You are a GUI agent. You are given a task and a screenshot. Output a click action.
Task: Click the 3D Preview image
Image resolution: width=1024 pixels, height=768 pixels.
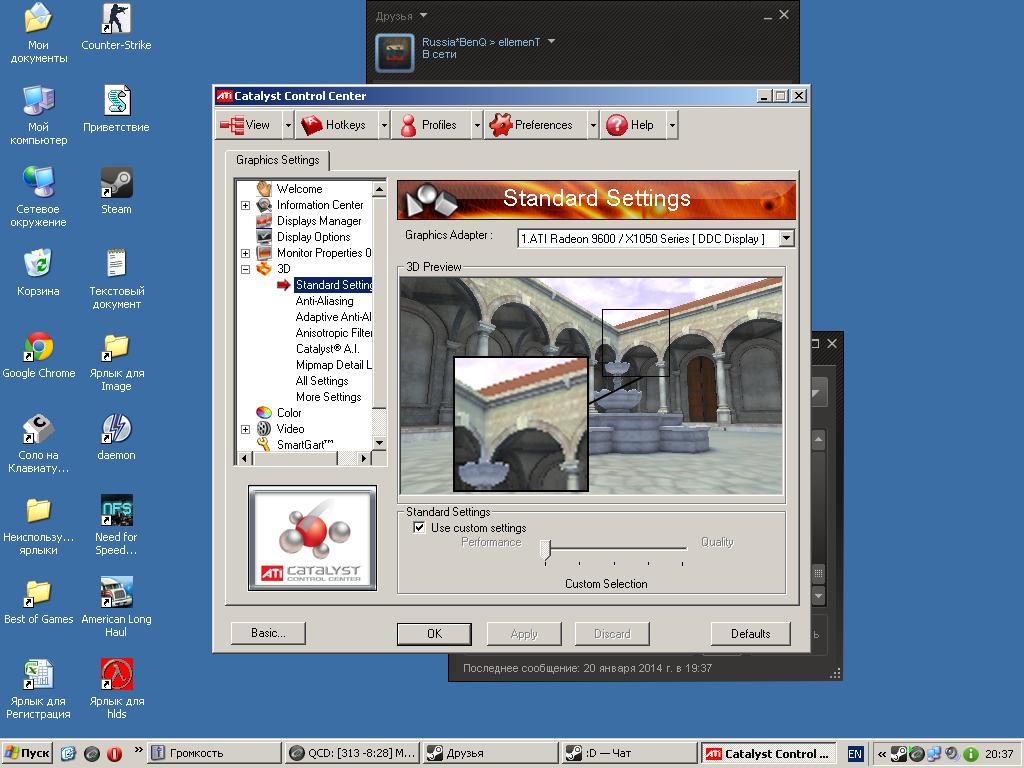[x=591, y=385]
